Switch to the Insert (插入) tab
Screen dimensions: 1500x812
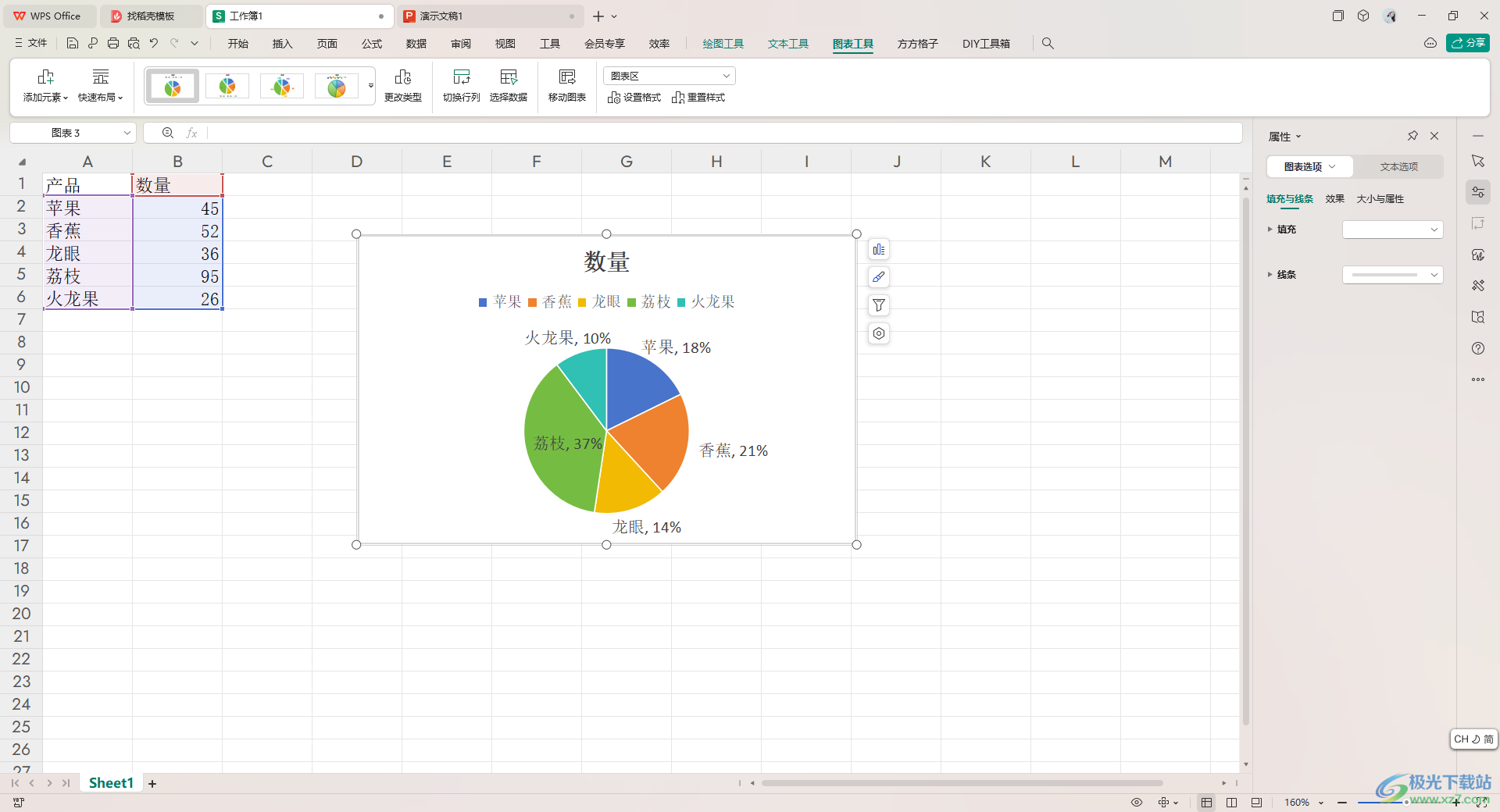pyautogui.click(x=283, y=44)
